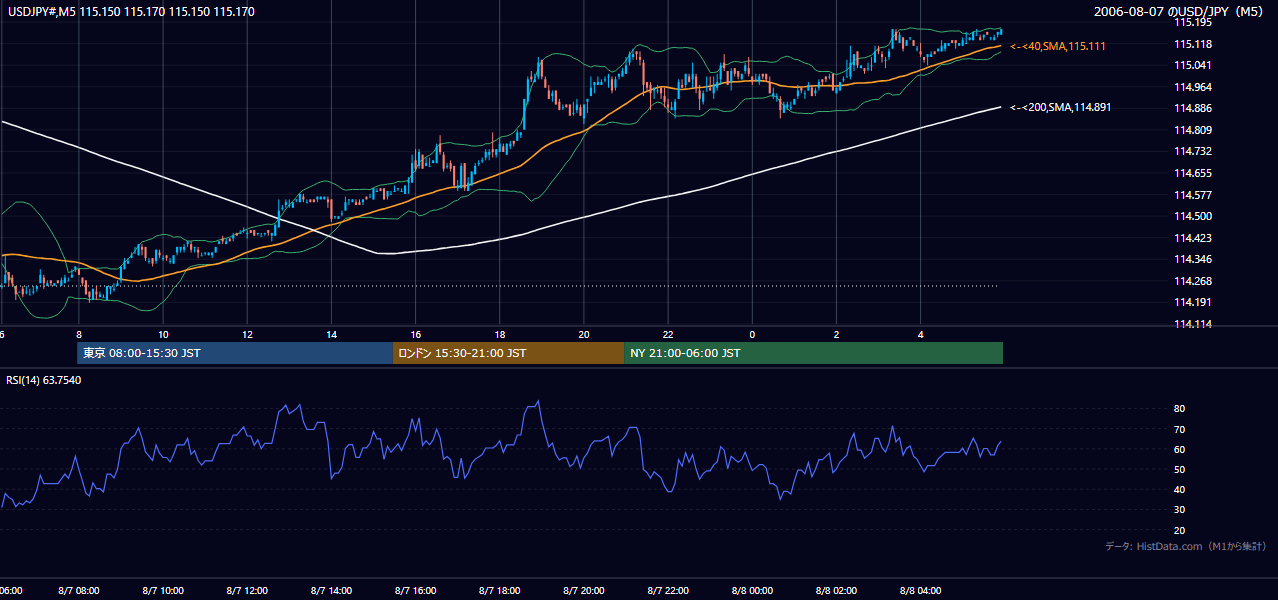Image resolution: width=1278 pixels, height=600 pixels.
Task: Click price axis value 114.809
Action: point(1193,130)
